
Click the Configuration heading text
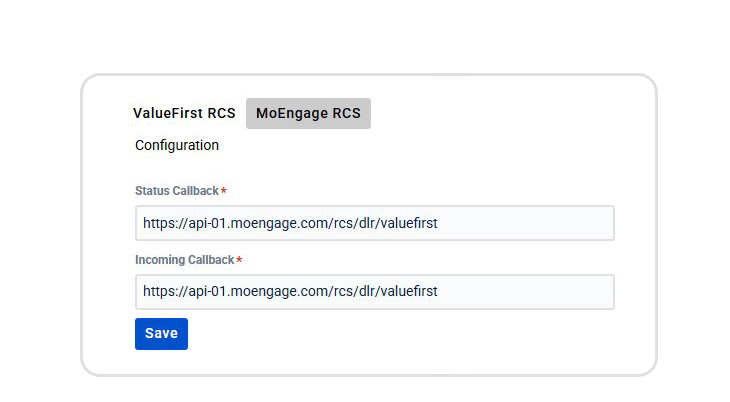pos(177,145)
